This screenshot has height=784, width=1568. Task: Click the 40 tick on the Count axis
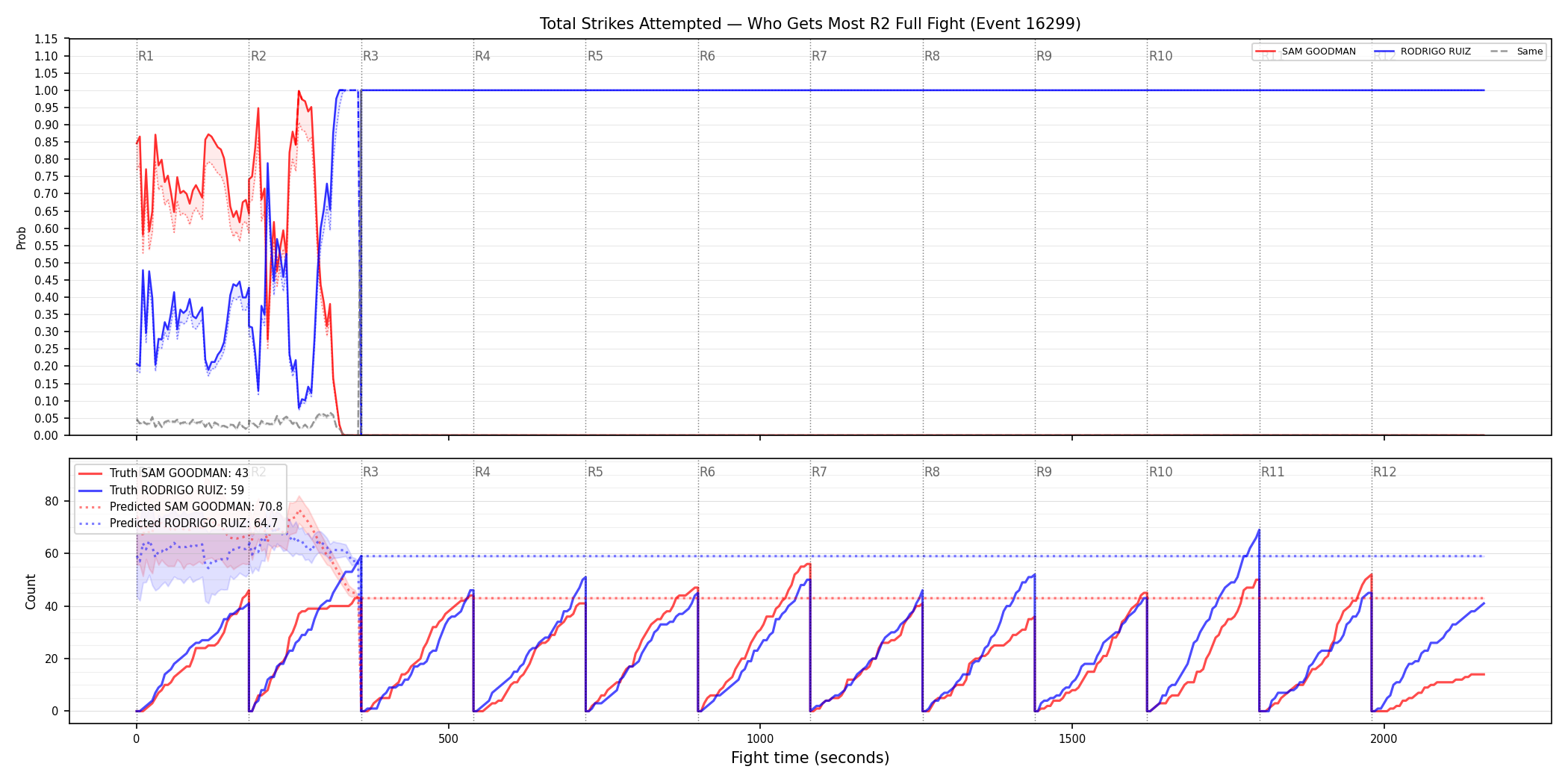52,606
